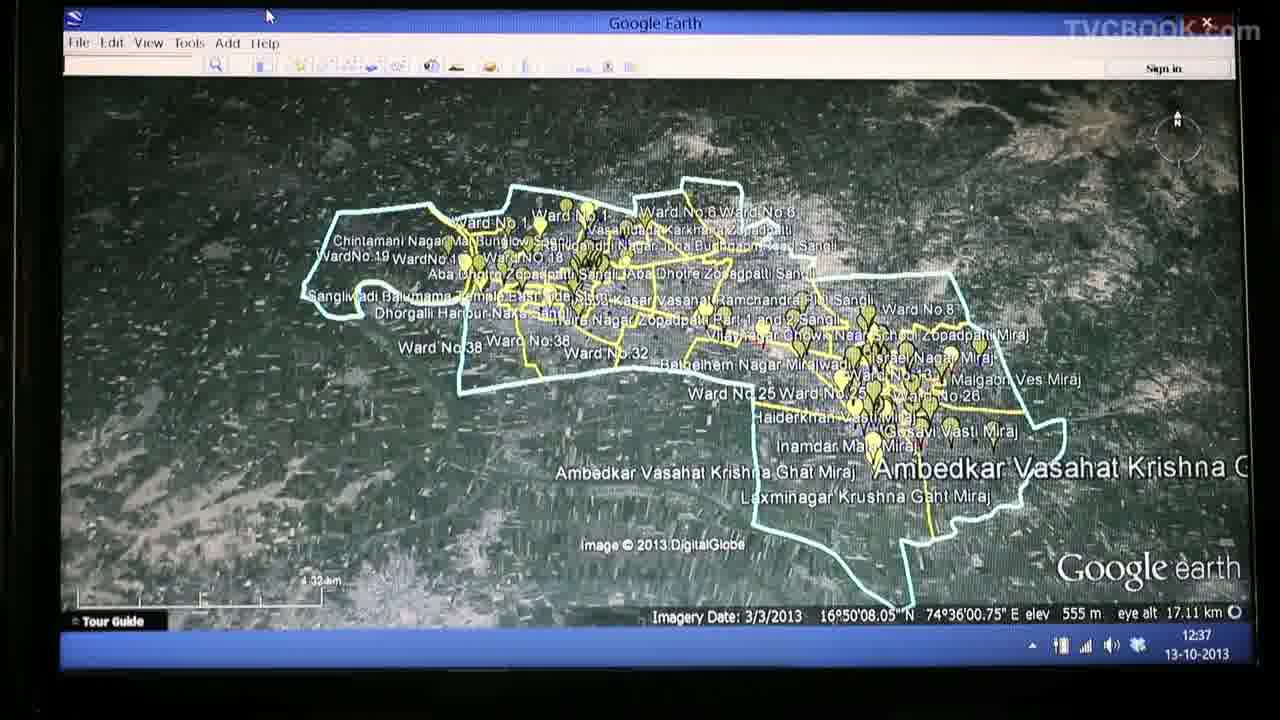1280x720 pixels.
Task: Click the print toolbar icon
Action: pos(607,66)
